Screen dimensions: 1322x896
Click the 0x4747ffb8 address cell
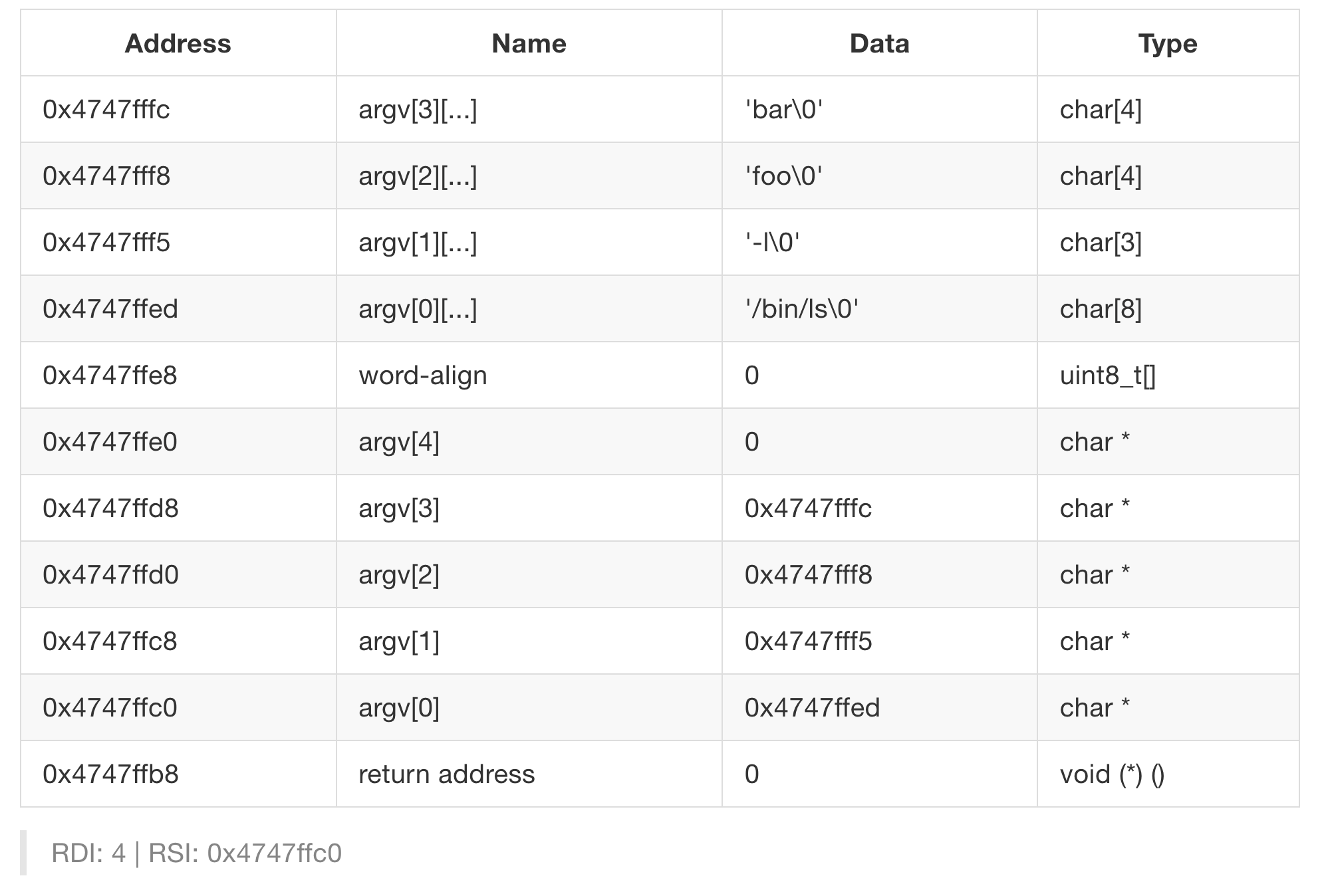[x=110, y=774]
